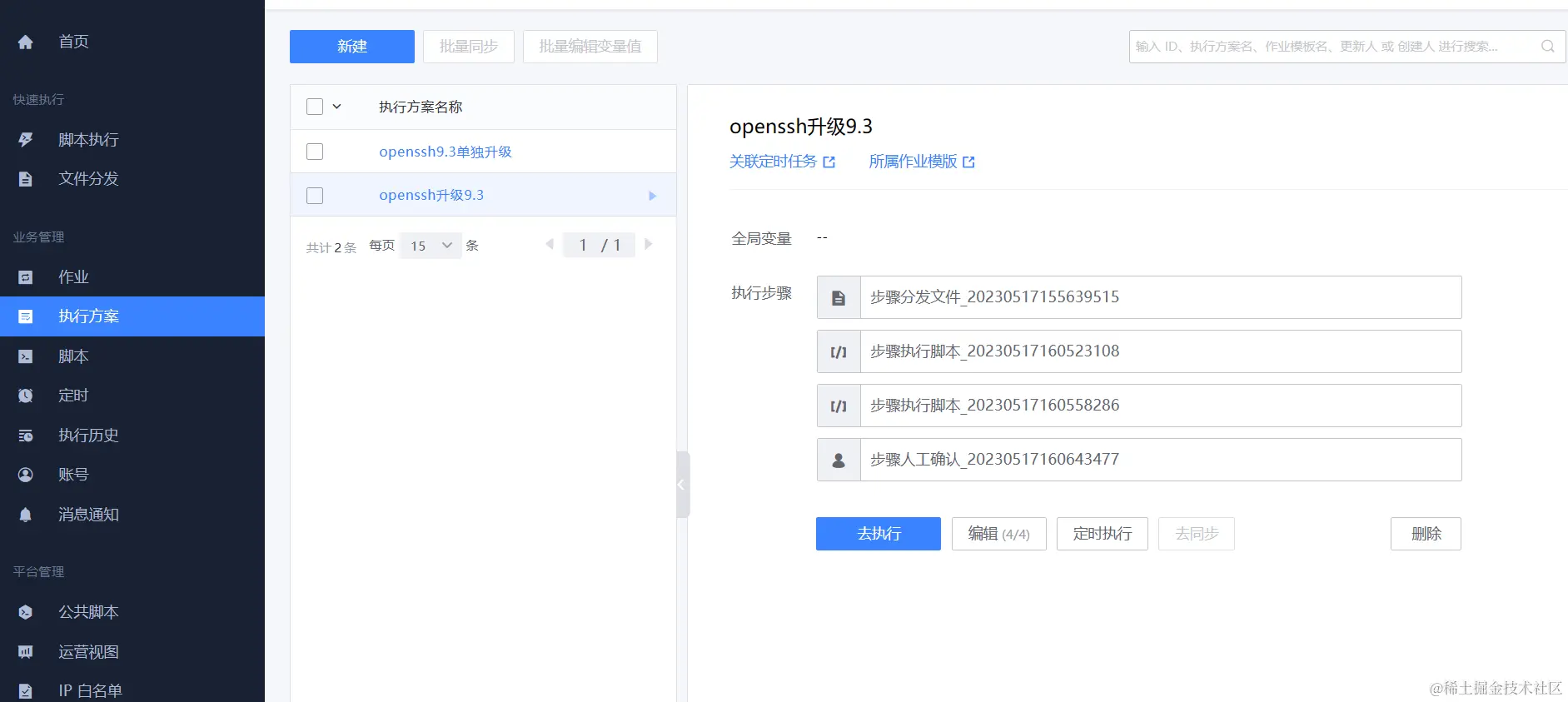Go to next page arrow in pagination

[x=649, y=245]
